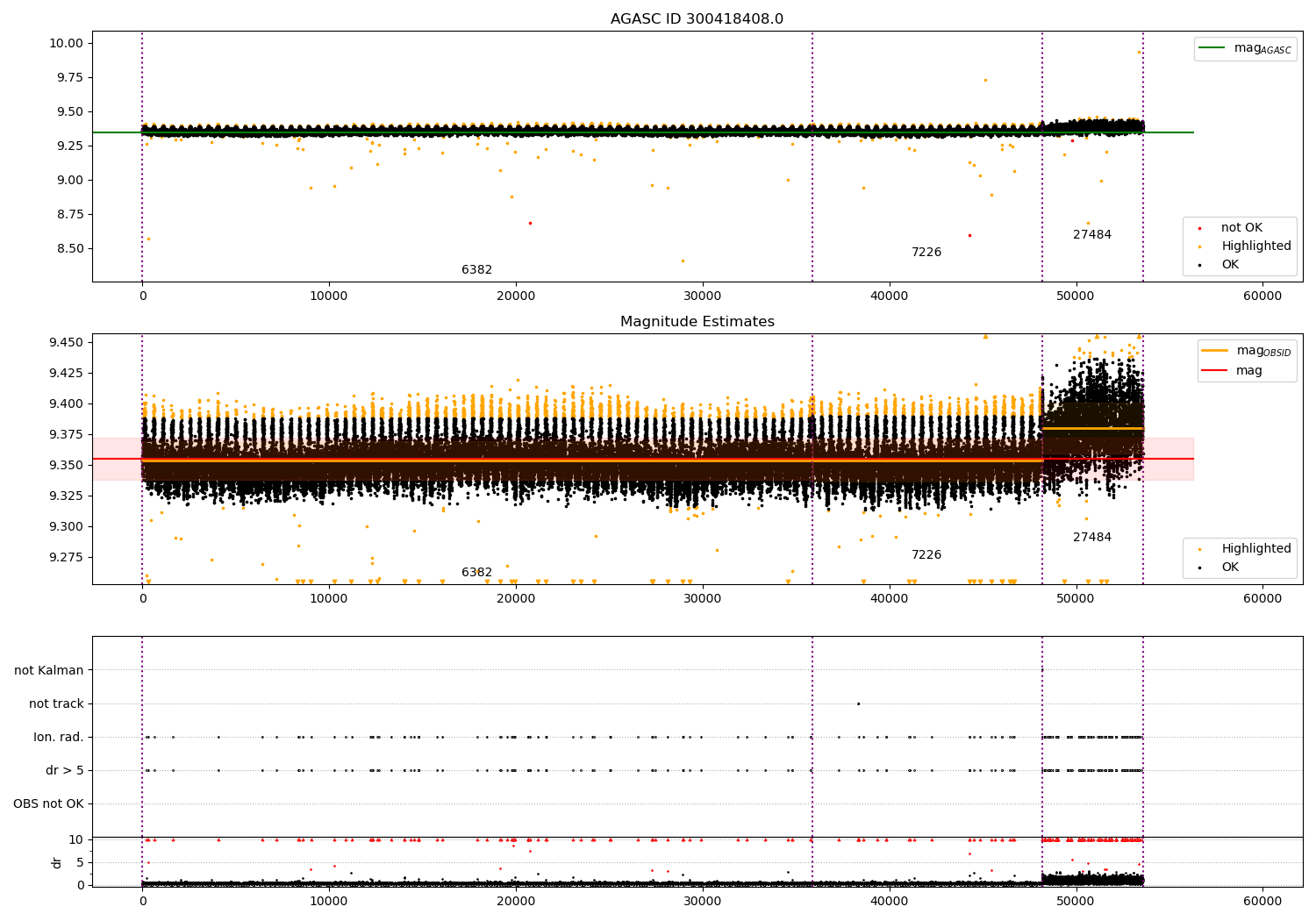Click the rotated "dr" y-axis label
This screenshot has width=1316, height=921.
point(57,862)
